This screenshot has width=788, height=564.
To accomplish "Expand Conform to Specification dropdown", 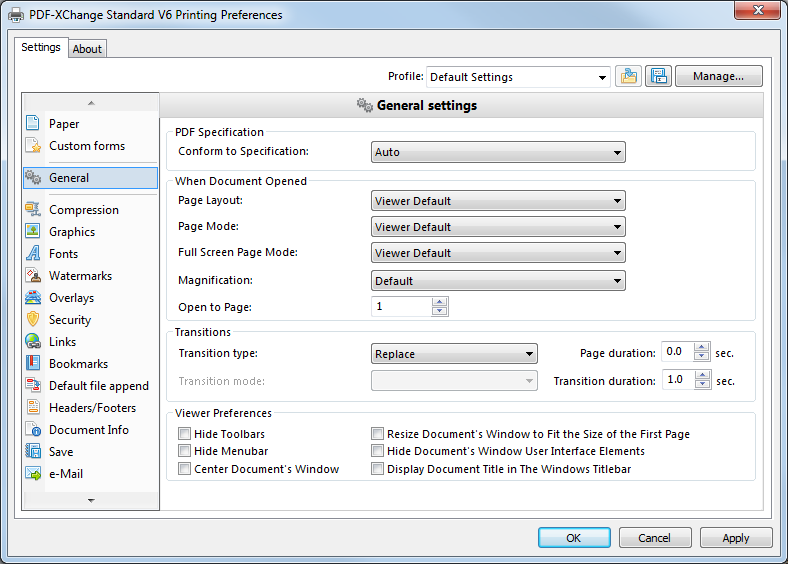I will pos(498,152).
